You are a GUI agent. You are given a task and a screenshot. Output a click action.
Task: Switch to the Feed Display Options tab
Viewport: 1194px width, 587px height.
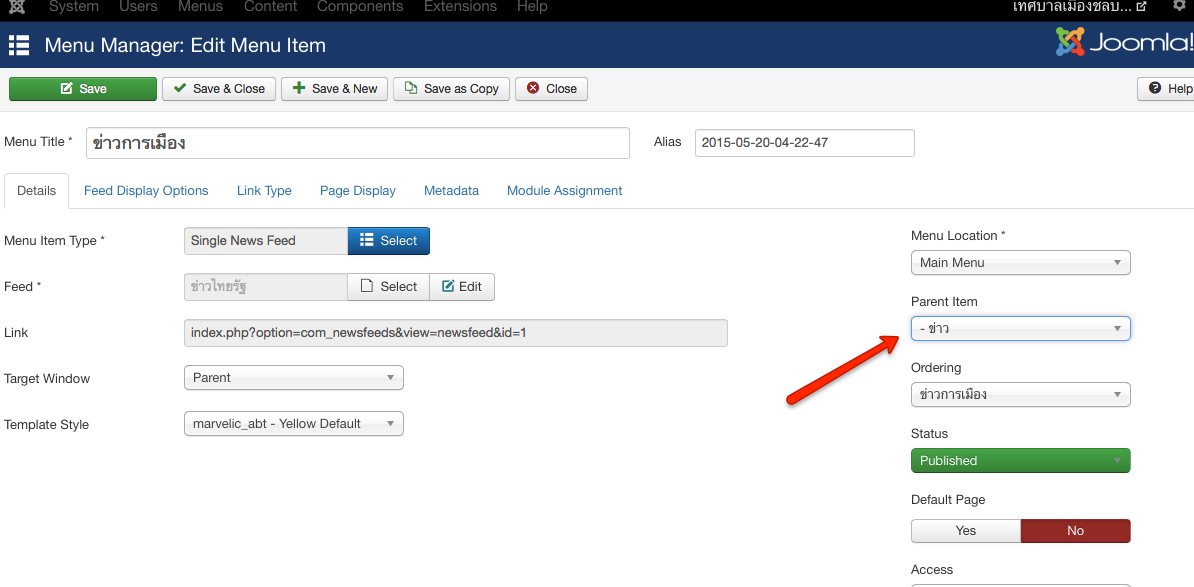(146, 191)
